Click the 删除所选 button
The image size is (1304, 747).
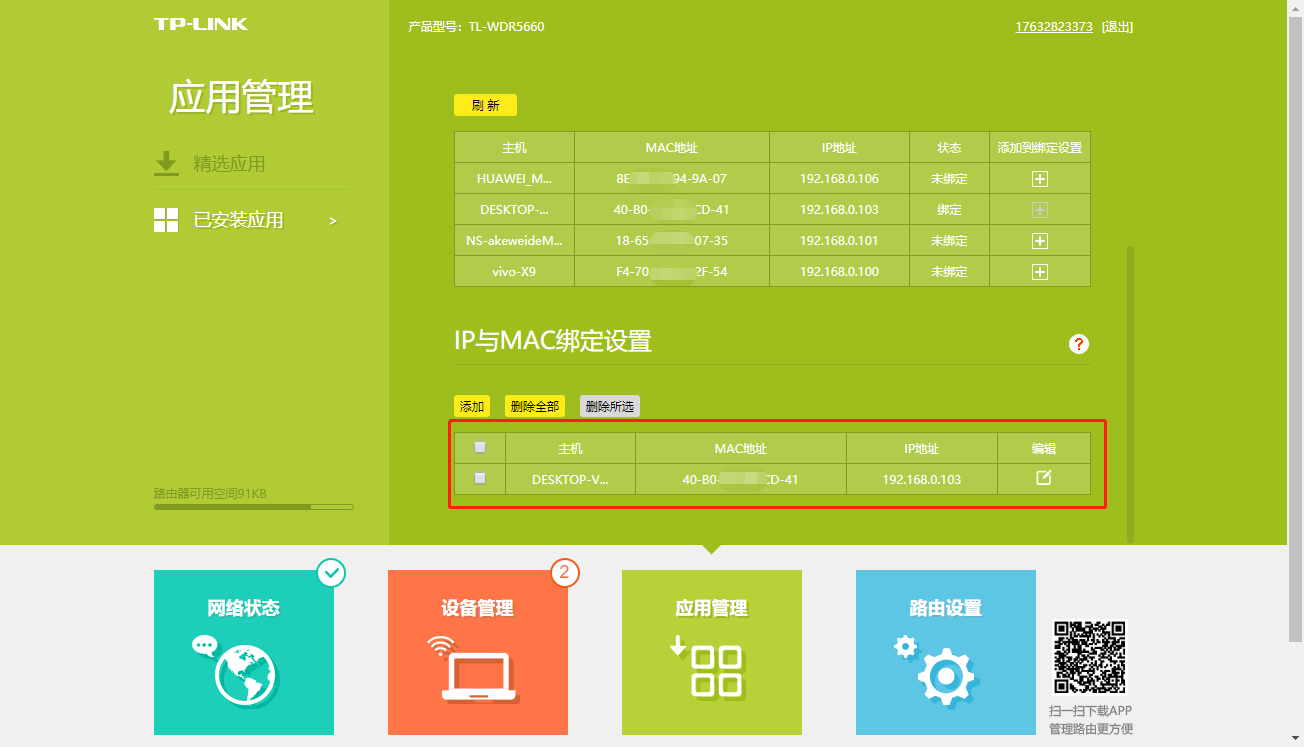tap(610, 406)
